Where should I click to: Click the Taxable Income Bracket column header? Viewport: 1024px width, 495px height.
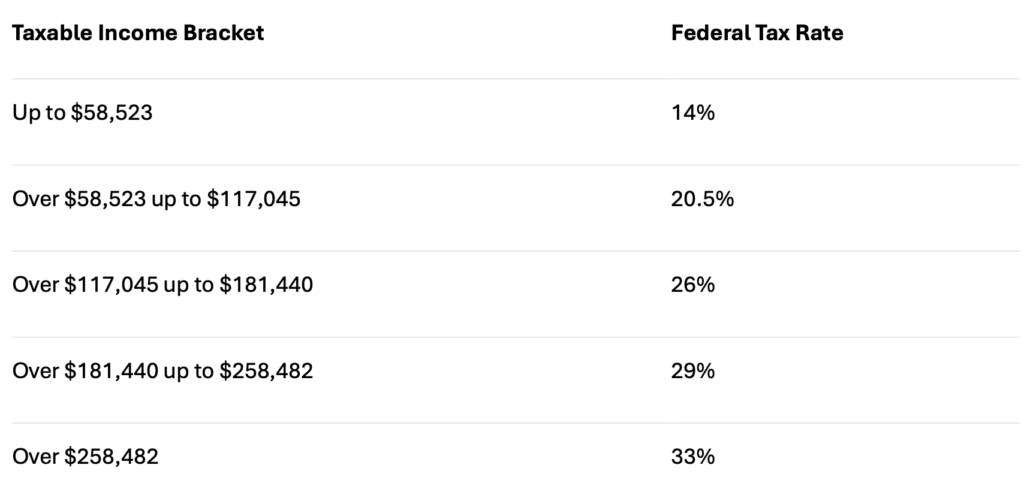point(138,33)
